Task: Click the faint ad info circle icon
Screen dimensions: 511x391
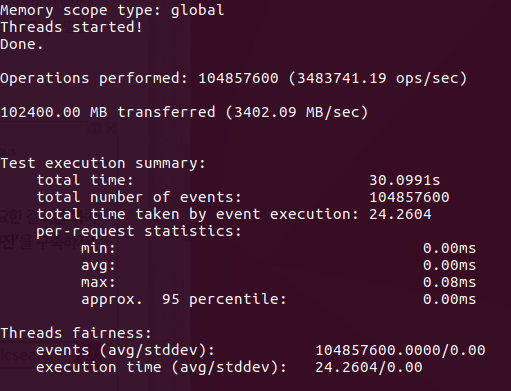Action: coord(94,129)
